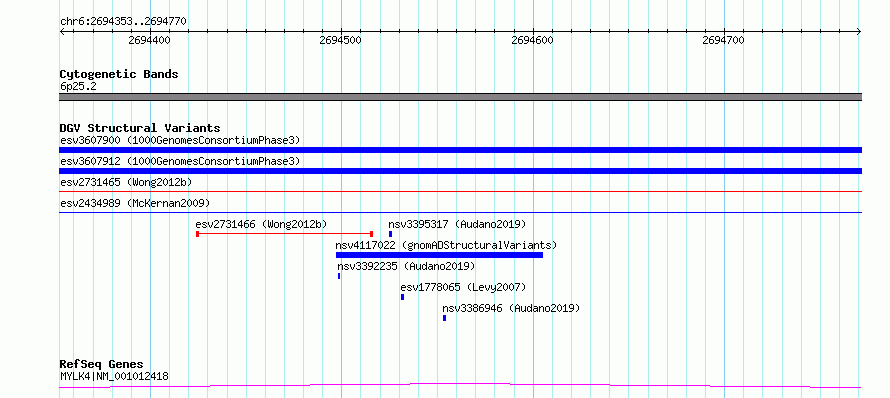Screen dimensions: 890x398
Task: Select the small nsv3395317 blue marker
Action: click(x=391, y=234)
